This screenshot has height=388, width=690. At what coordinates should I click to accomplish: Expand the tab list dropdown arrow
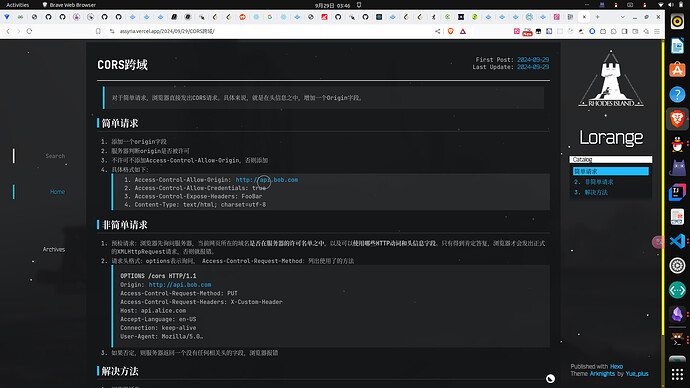coord(622,17)
